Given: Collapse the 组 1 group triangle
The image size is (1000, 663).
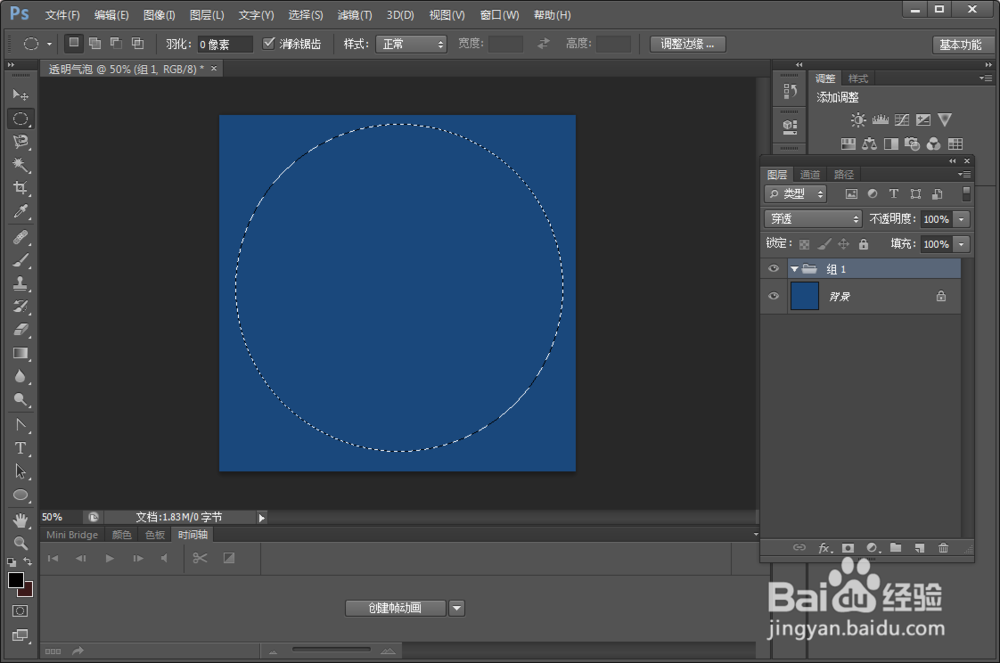Looking at the screenshot, I should [x=795, y=269].
